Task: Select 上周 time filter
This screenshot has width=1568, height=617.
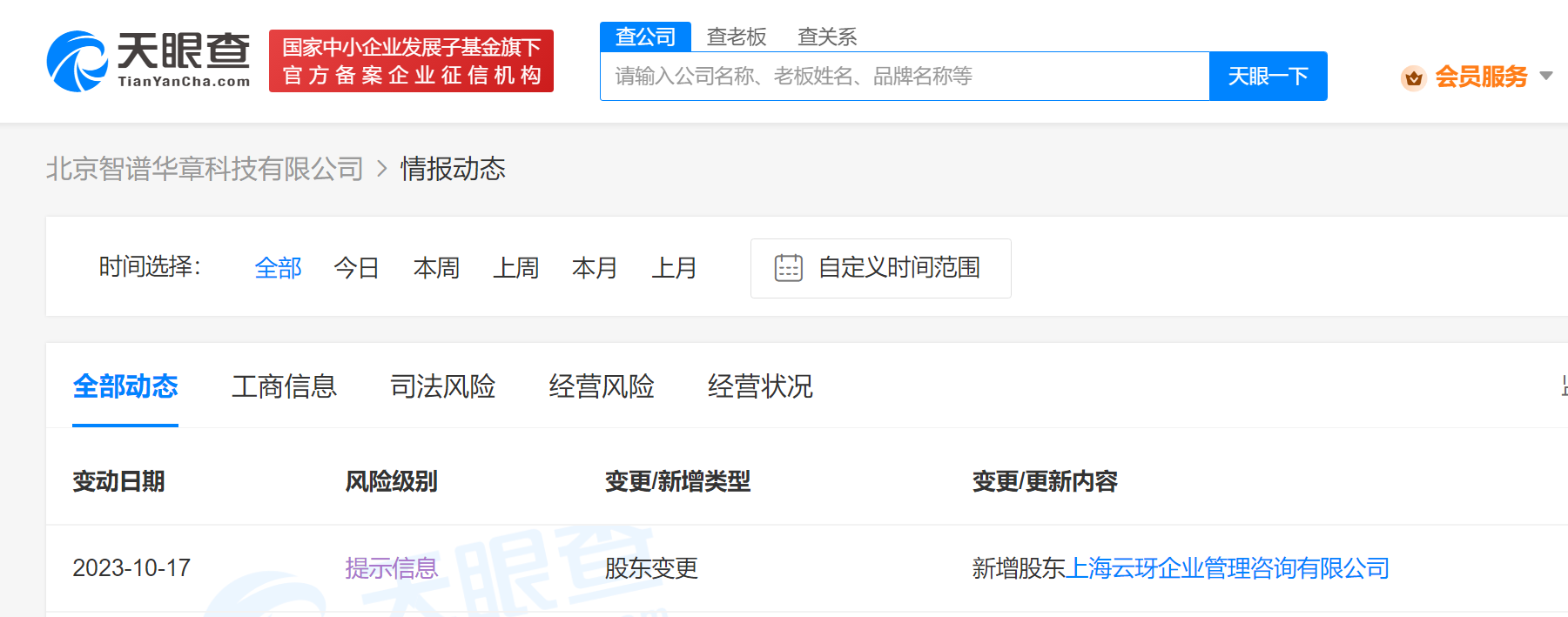Action: tap(516, 268)
